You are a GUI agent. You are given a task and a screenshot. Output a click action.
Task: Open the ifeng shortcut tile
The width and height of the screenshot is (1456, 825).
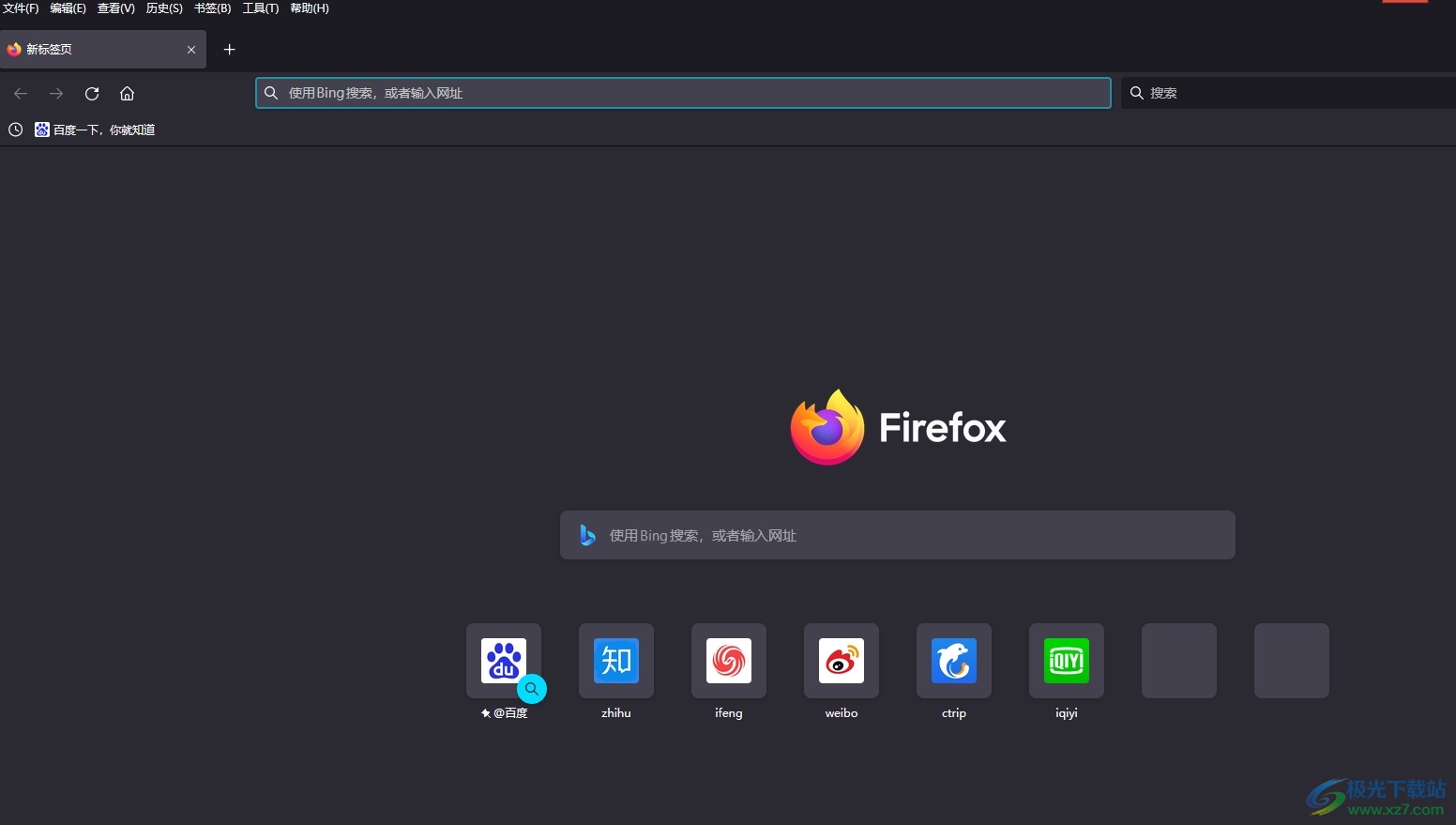pyautogui.click(x=729, y=661)
